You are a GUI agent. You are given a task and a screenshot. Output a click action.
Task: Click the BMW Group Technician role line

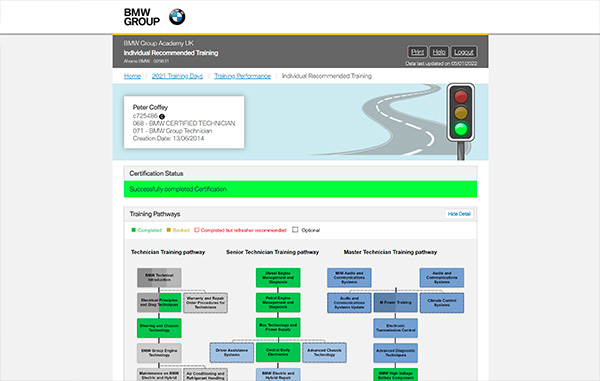pos(172,131)
